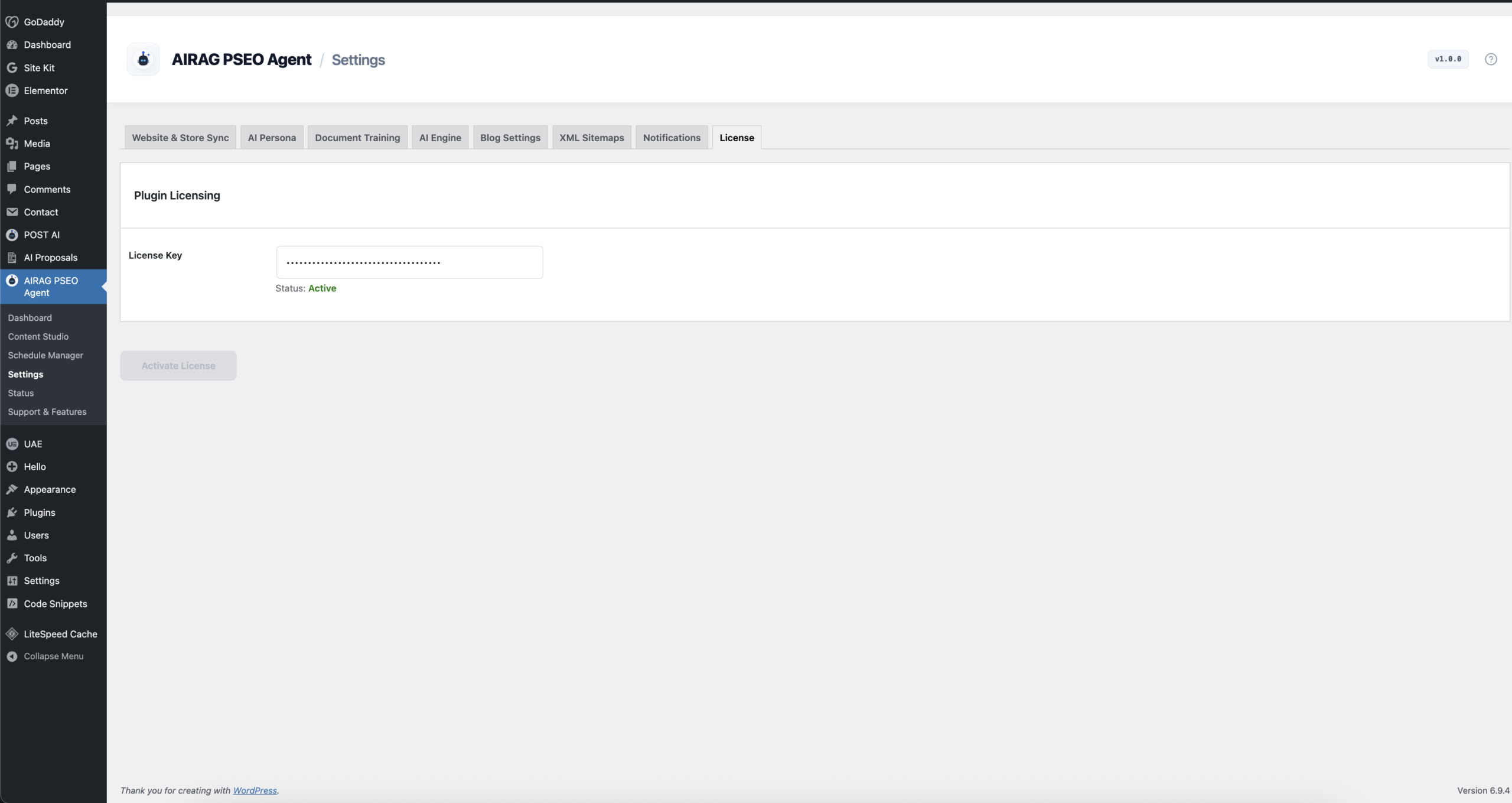Click the Activate License button
The image size is (1512, 803).
point(178,366)
